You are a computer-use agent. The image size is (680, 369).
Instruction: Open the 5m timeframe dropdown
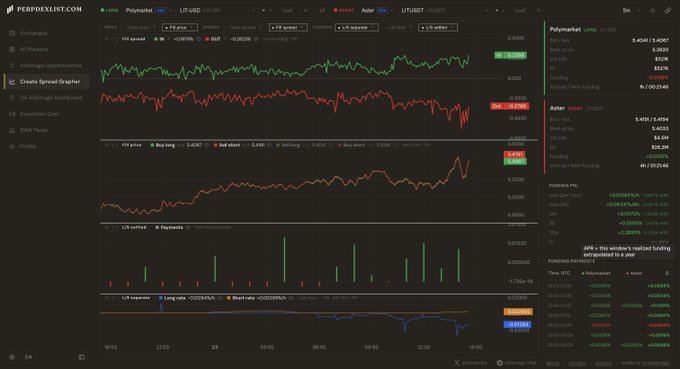click(631, 10)
